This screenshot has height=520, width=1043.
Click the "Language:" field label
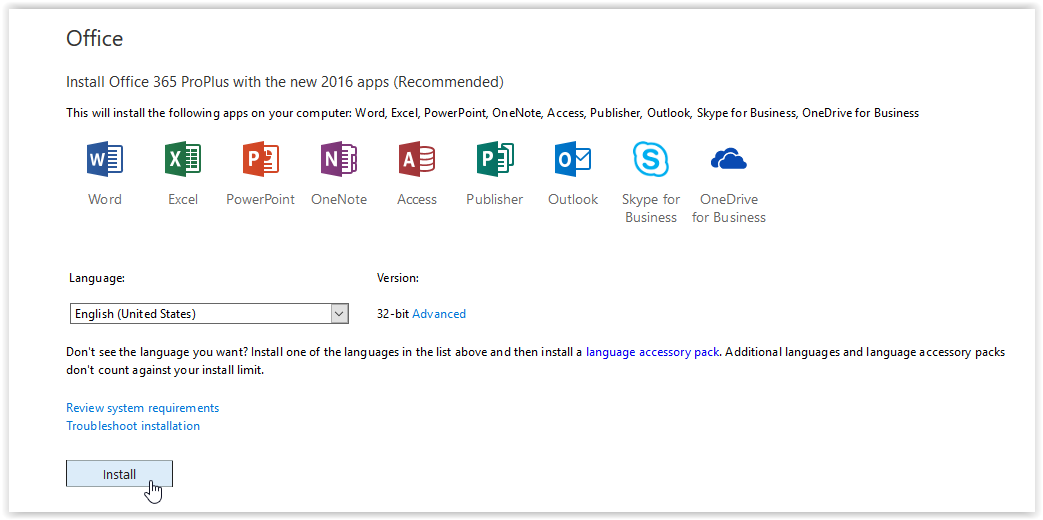[96, 278]
